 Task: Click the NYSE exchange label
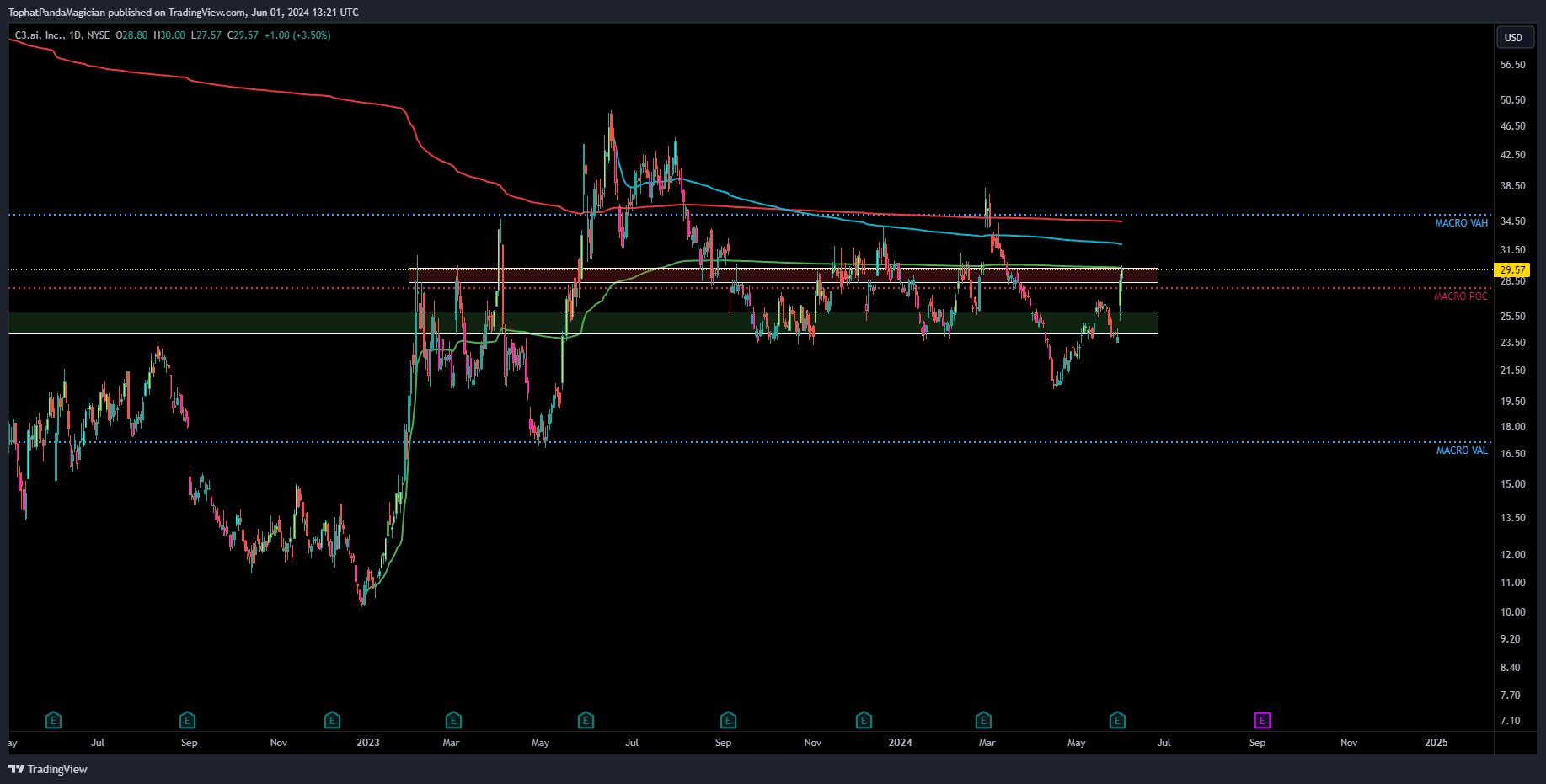[99, 35]
